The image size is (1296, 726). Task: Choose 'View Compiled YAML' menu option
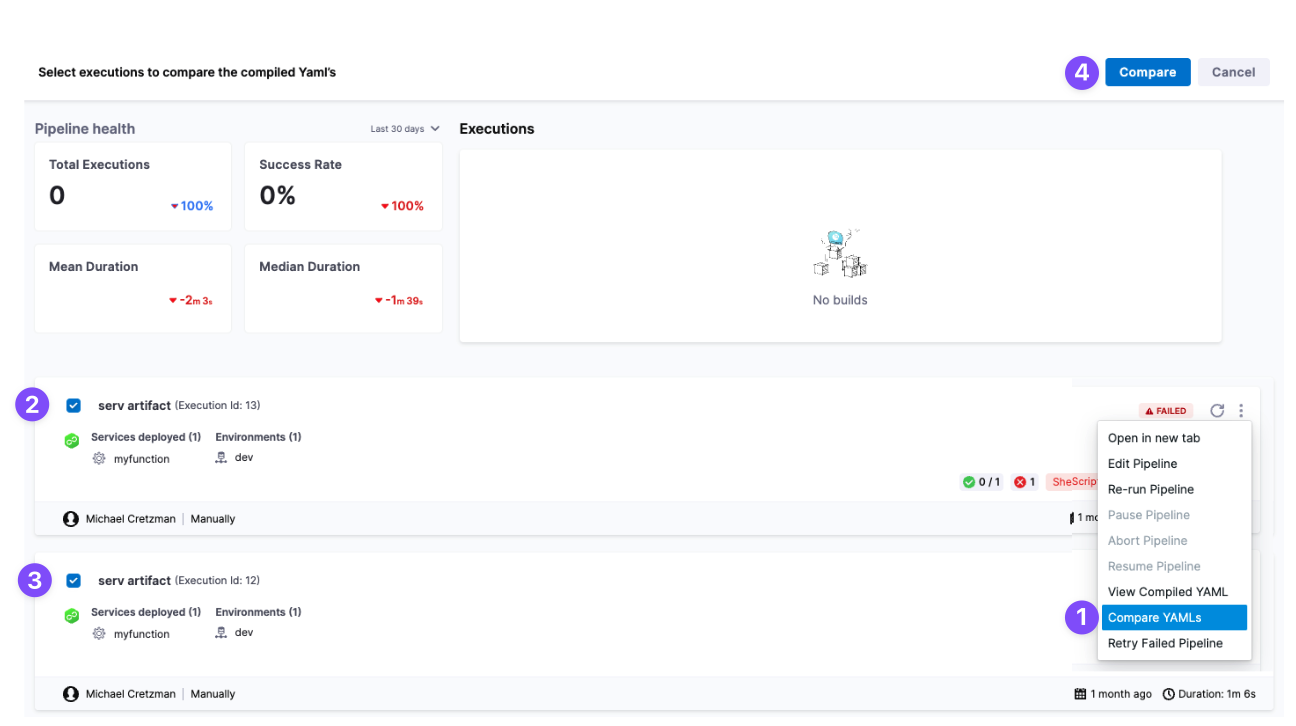click(1167, 592)
